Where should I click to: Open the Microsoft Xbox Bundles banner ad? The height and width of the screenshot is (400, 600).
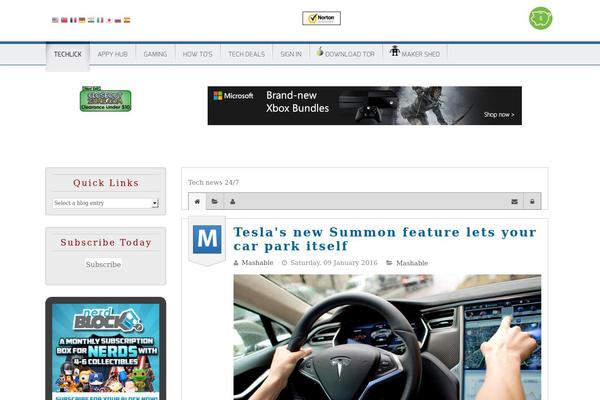pos(365,106)
